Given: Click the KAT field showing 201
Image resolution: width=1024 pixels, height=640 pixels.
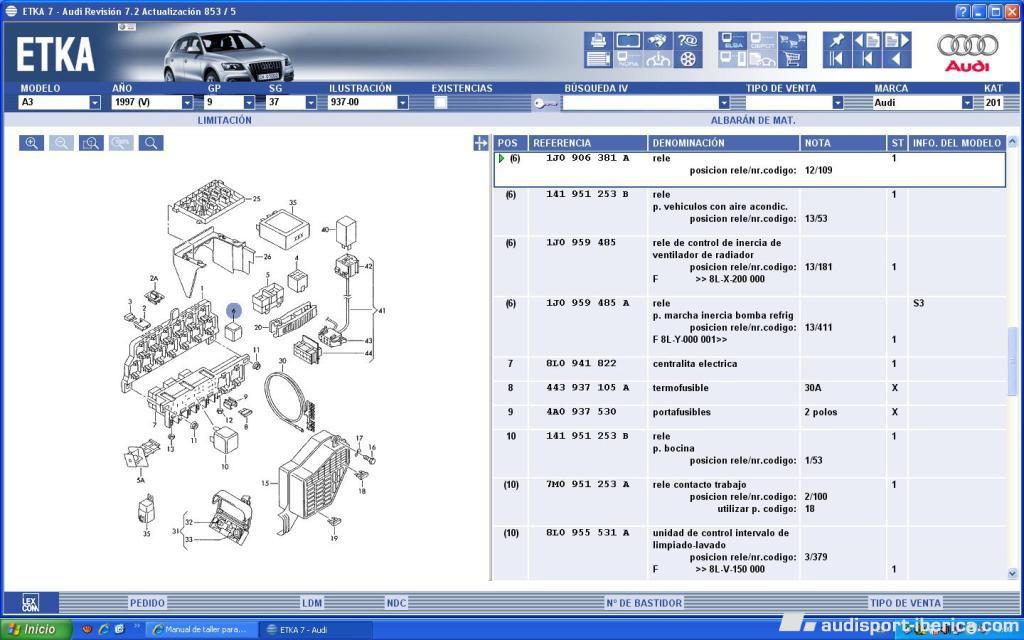Looking at the screenshot, I should 994,103.
